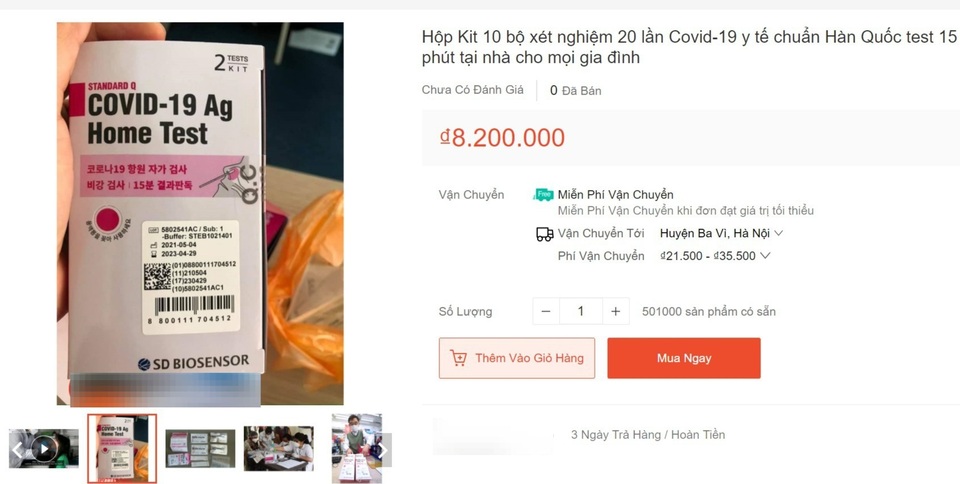Decrease quantity with the minus button
The width and height of the screenshot is (960, 484).
[546, 311]
